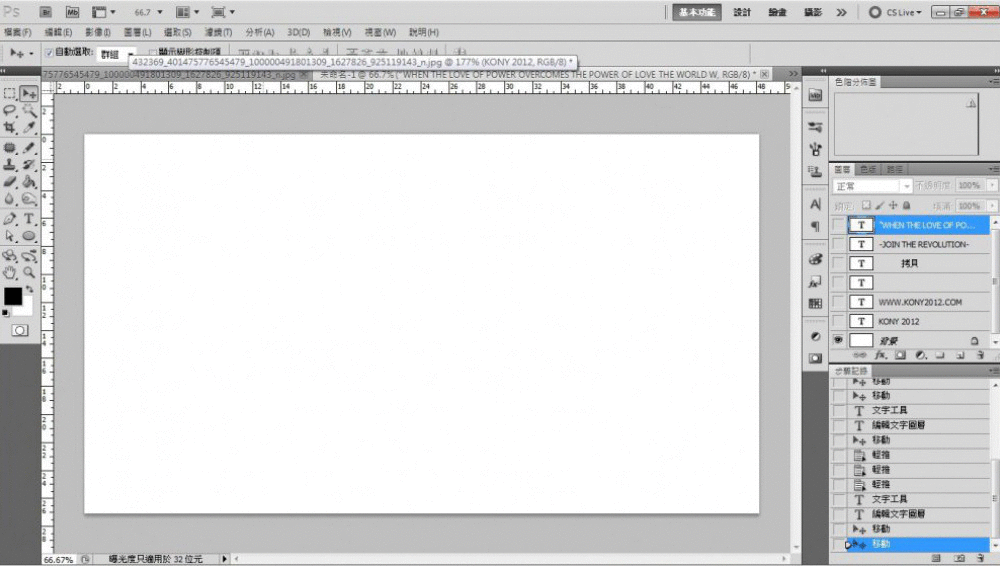Open the 影像(I) menu
The image size is (1000, 566).
tap(97, 33)
